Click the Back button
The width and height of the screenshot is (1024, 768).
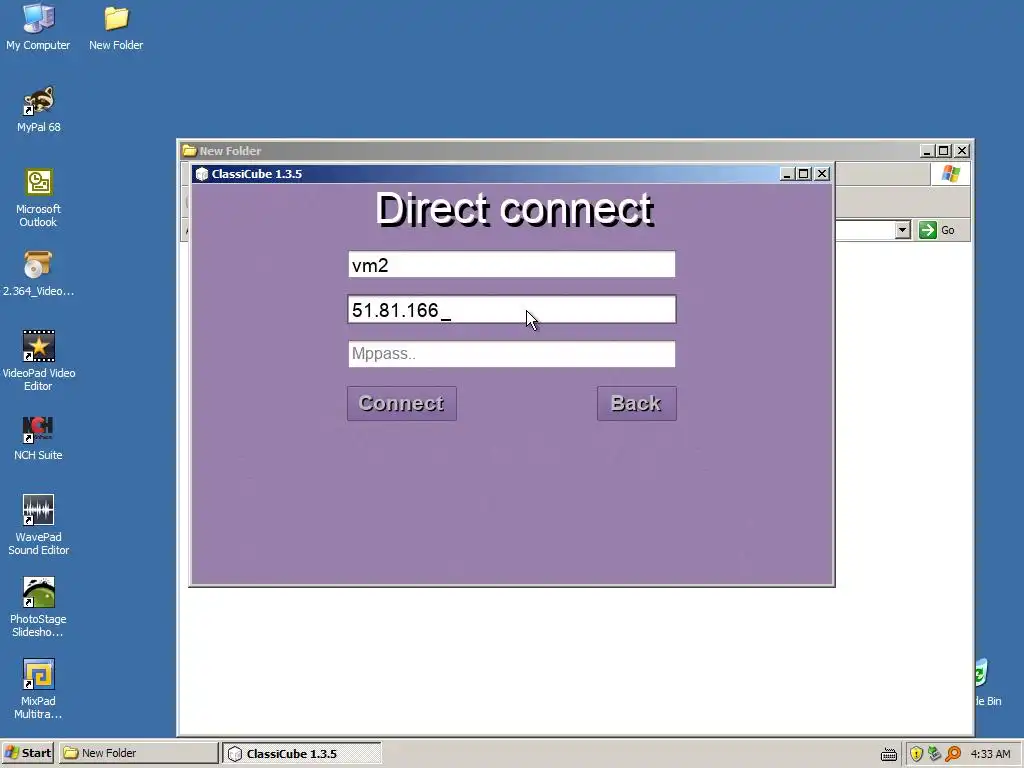(637, 404)
